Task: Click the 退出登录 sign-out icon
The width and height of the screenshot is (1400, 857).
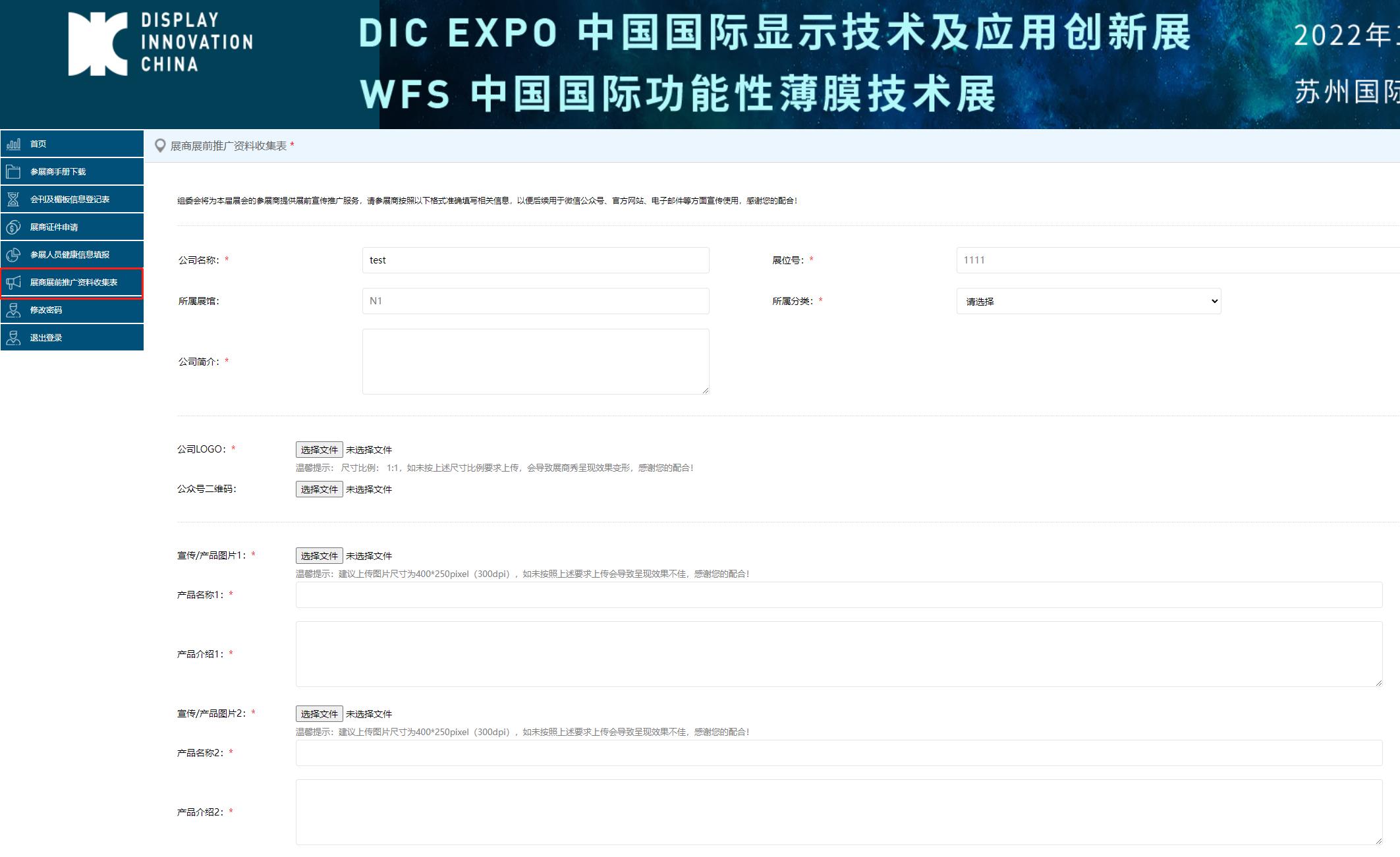Action: (x=13, y=337)
